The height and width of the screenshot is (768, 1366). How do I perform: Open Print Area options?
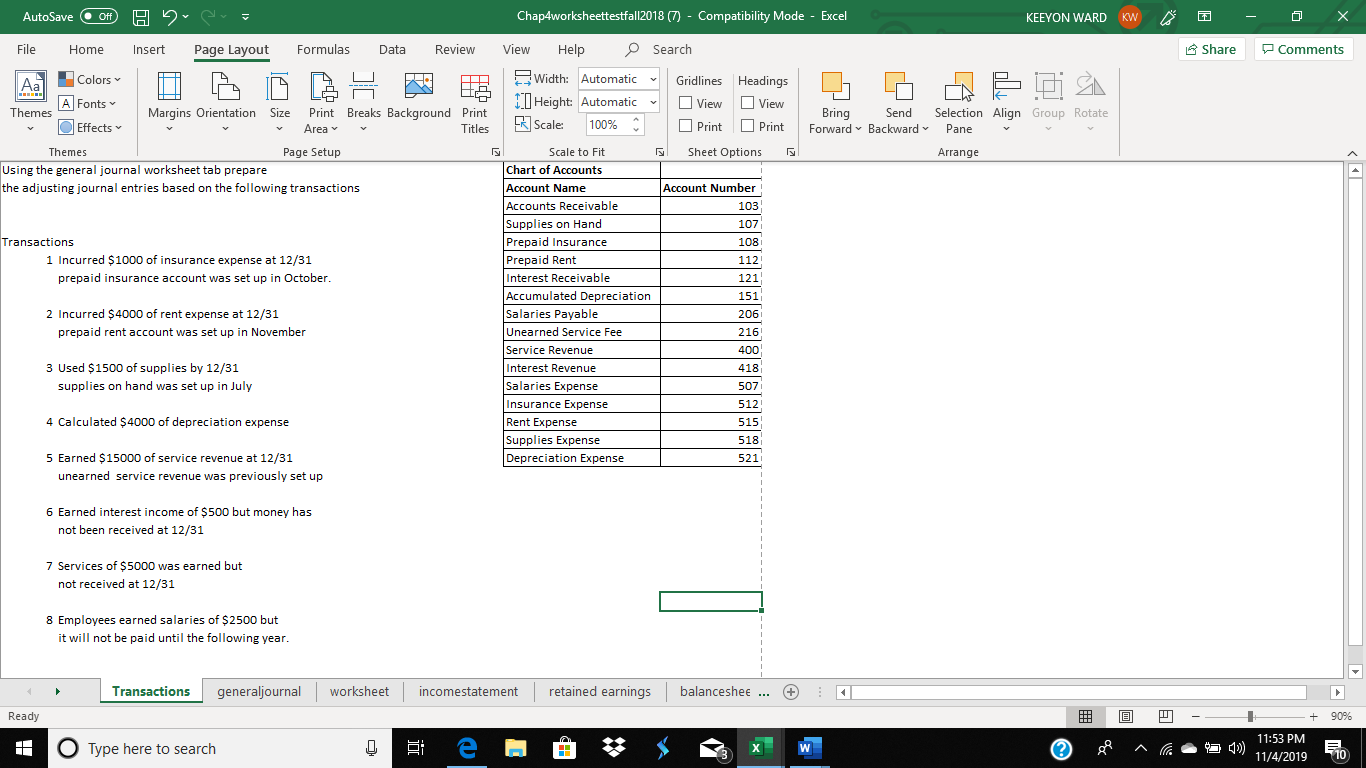[321, 103]
